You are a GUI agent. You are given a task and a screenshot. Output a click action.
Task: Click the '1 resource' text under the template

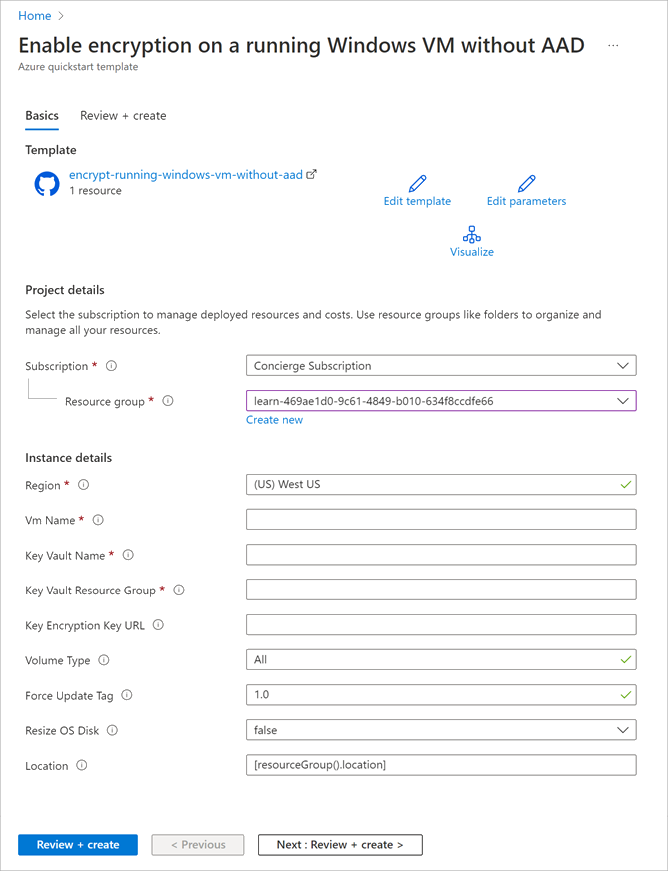[95, 191]
